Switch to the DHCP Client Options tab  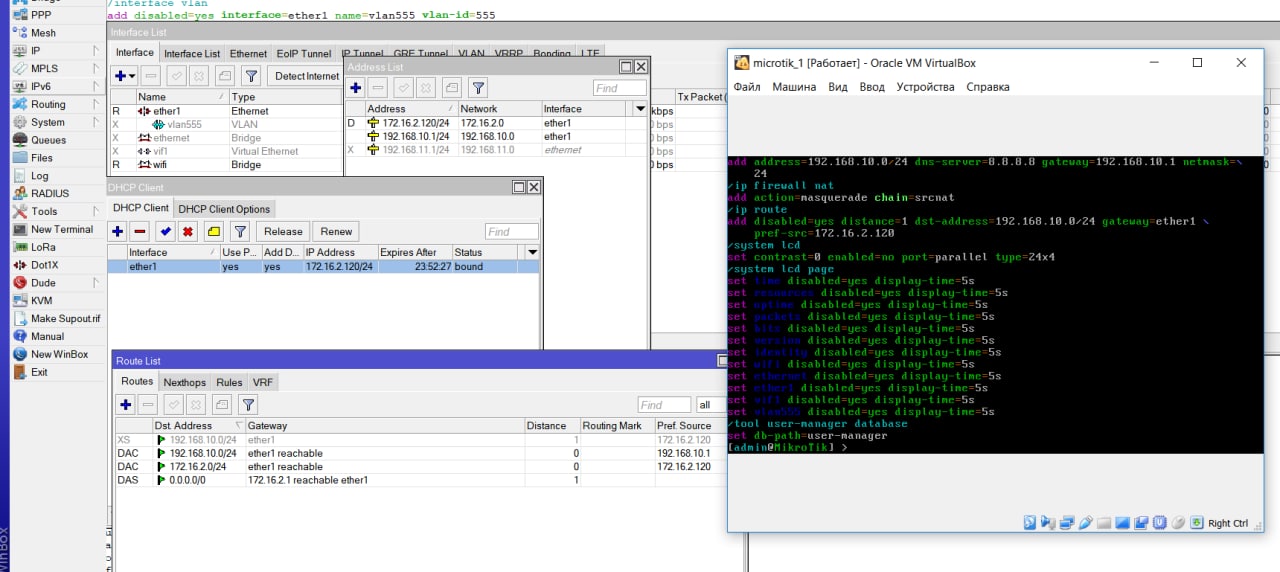[224, 209]
